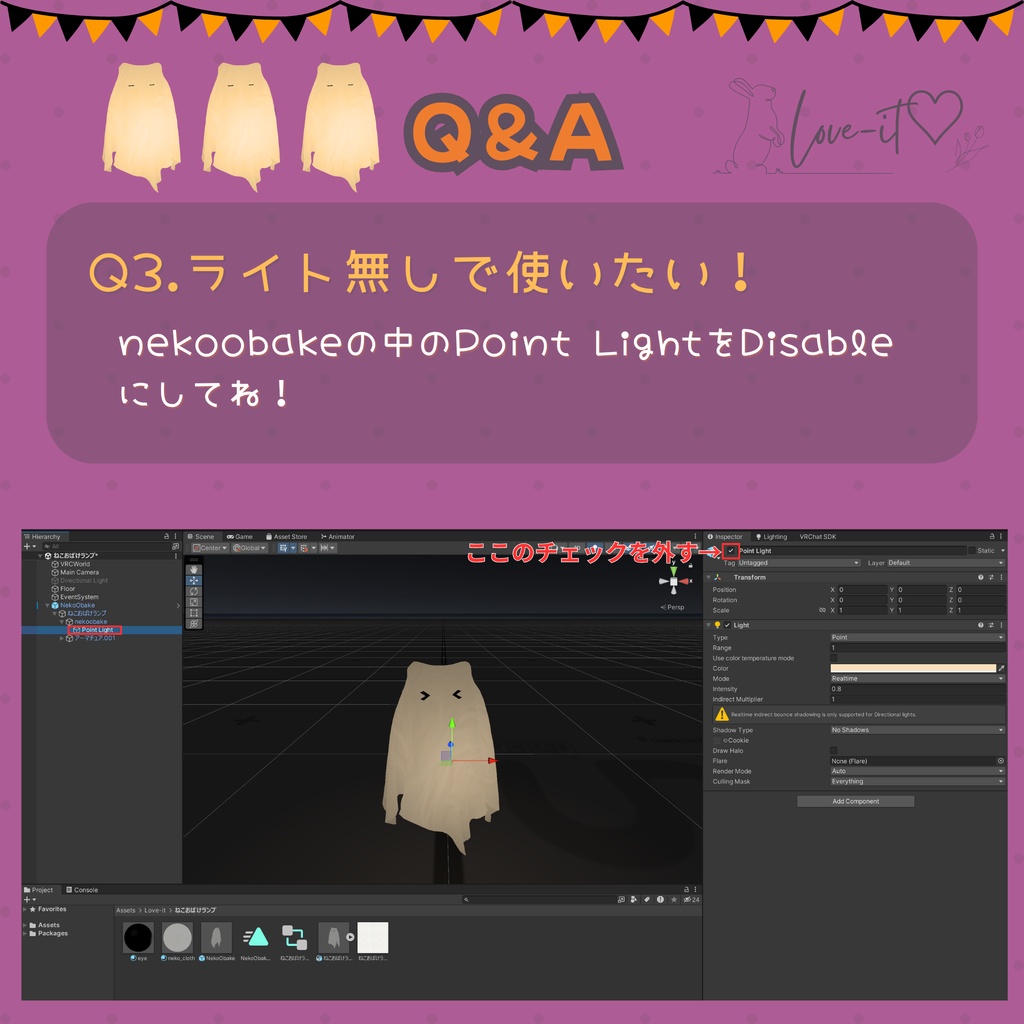Switch to the VRChat SDK tab

point(818,536)
